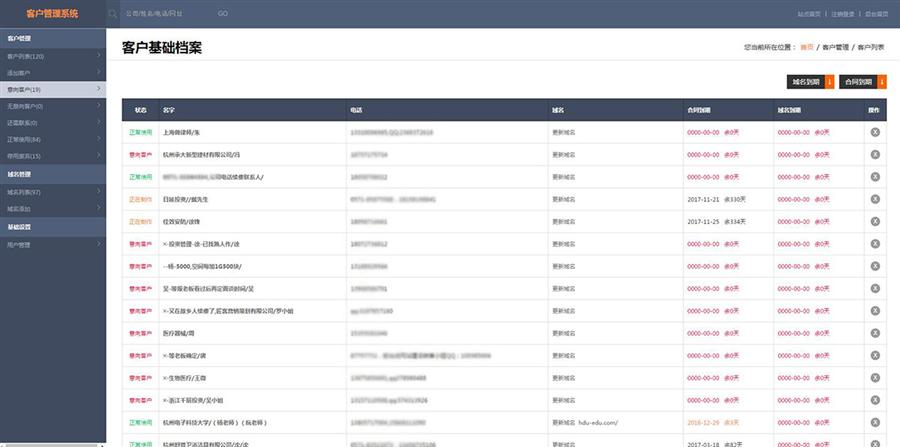Image resolution: width=900 pixels, height=447 pixels.
Task: Click delete icon for 日站投资 row
Action: (874, 200)
